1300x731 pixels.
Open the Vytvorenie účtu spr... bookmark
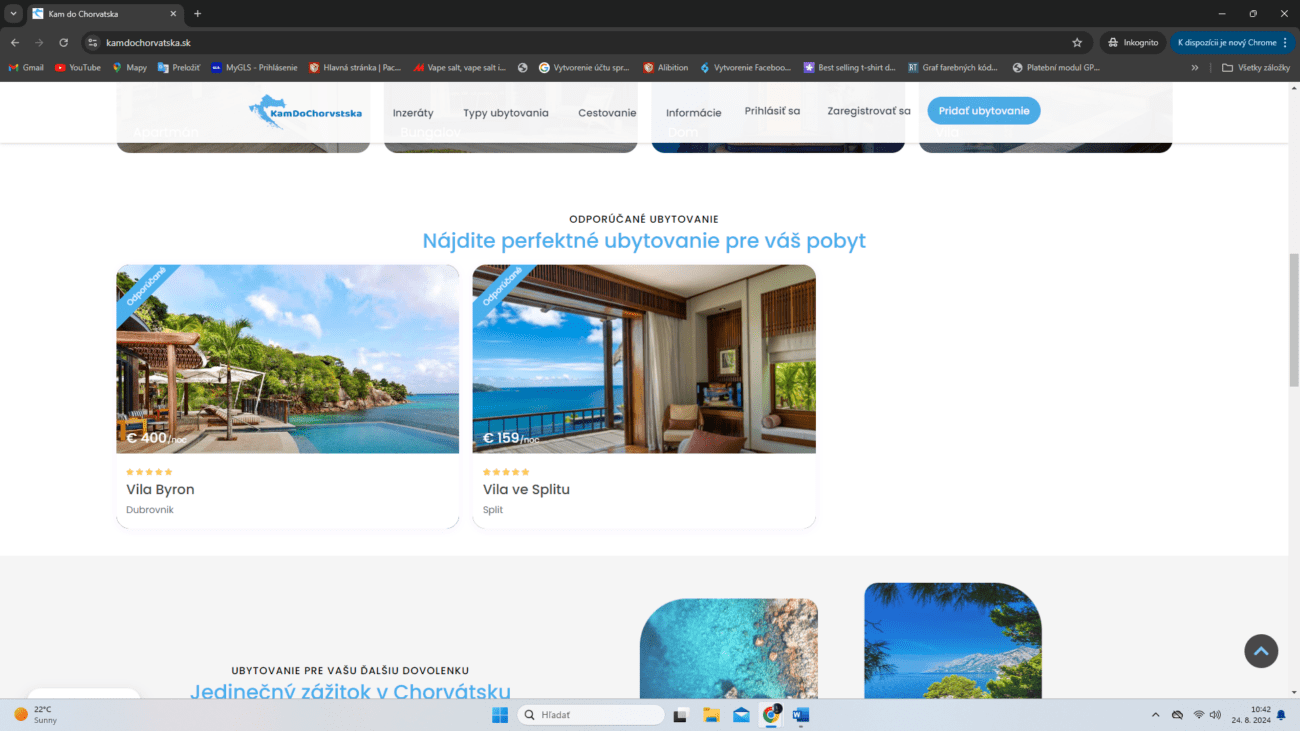pos(584,68)
